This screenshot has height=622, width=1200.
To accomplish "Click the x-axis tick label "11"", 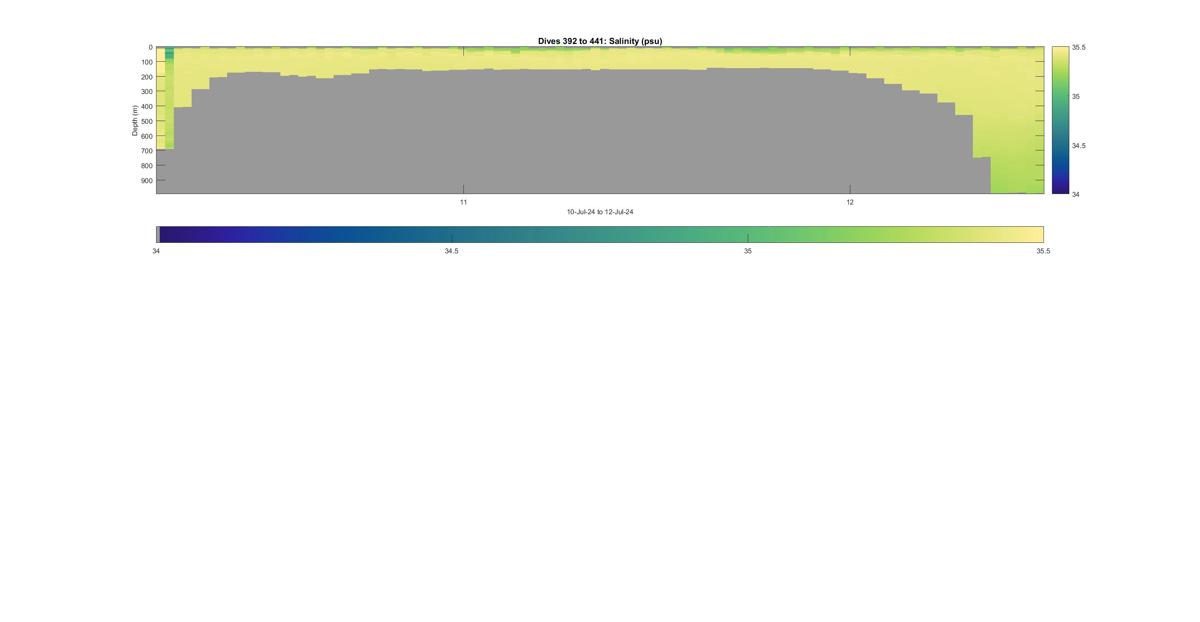I will point(463,202).
